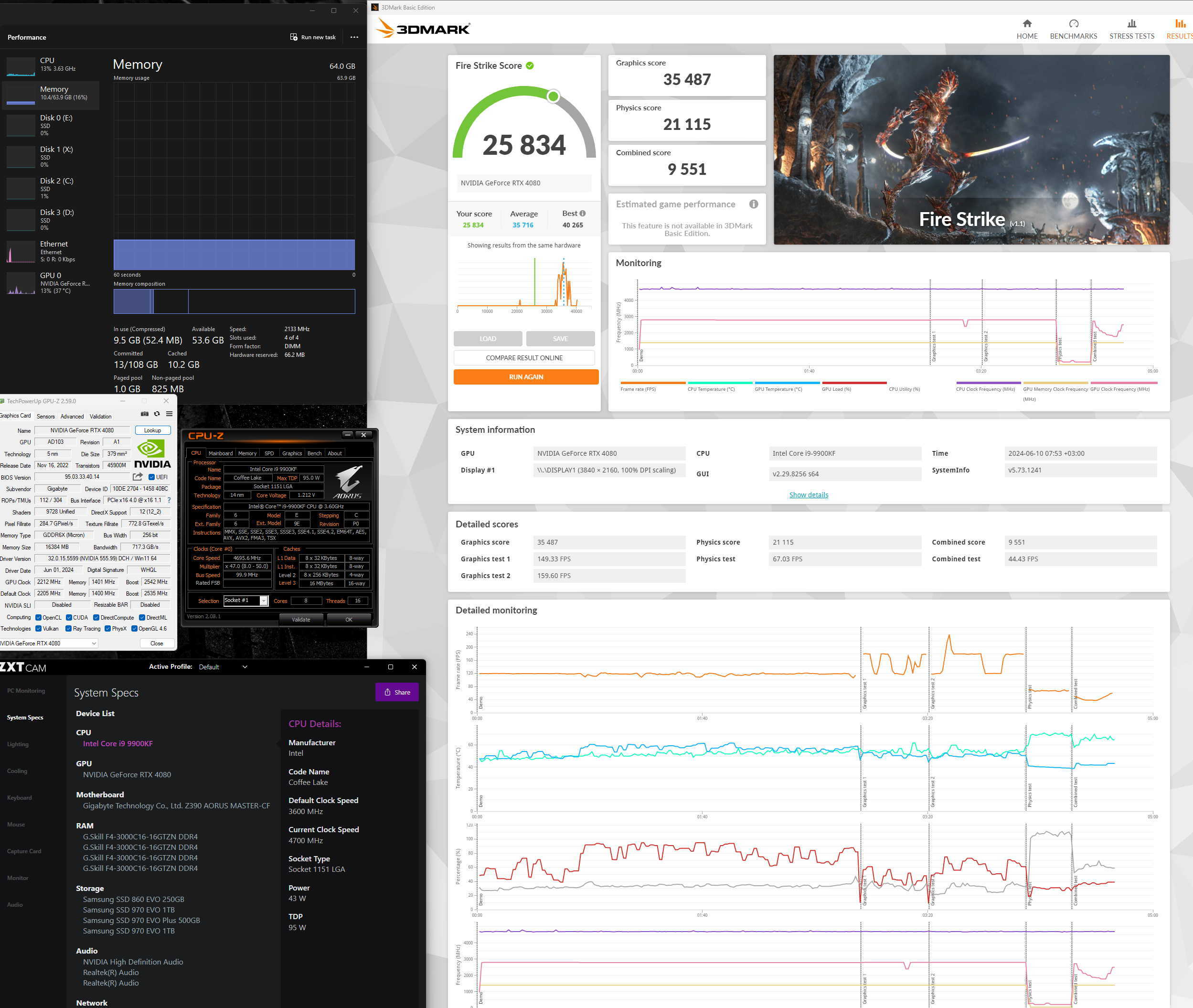Click the AORUS logo in CPU-Z
1193x1008 pixels.
349,483
